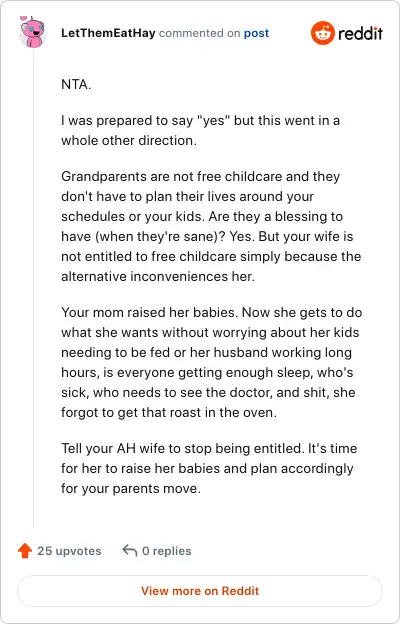The width and height of the screenshot is (400, 624).
Task: Click the line "alternative inconveniences her."
Action: coord(158,276)
